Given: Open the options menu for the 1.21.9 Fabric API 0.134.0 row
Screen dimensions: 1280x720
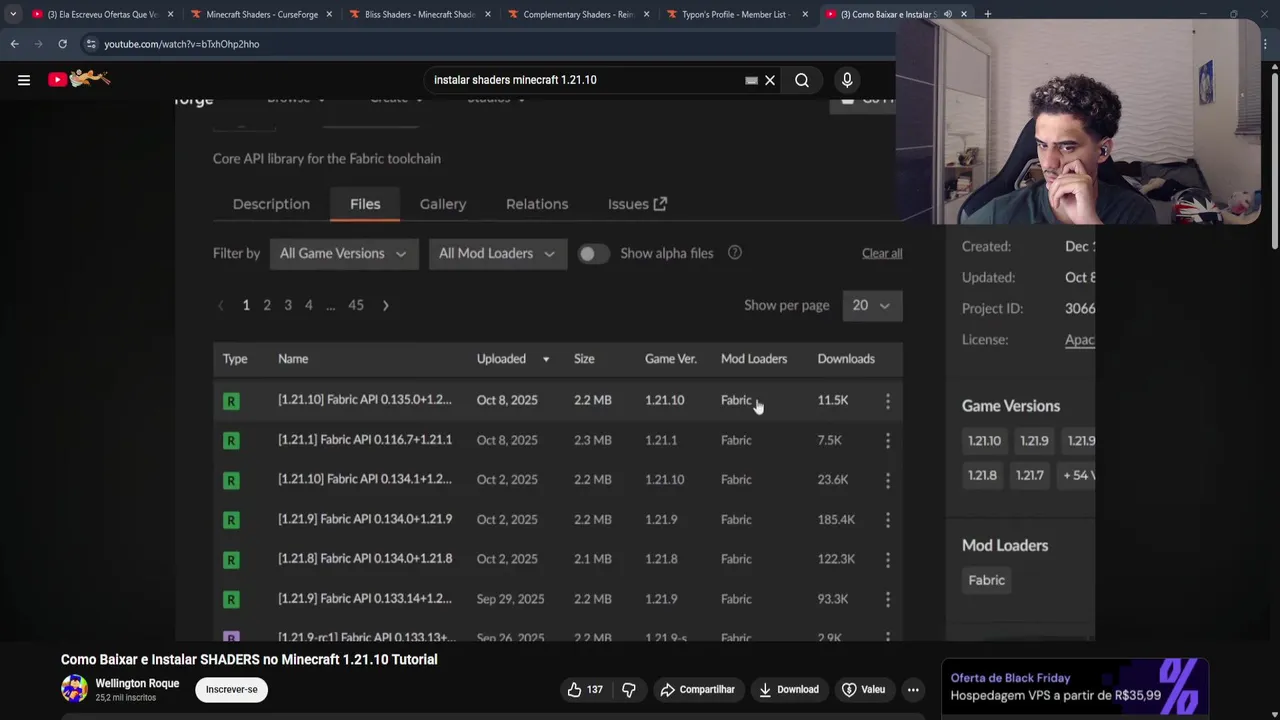Looking at the screenshot, I should click(887, 520).
